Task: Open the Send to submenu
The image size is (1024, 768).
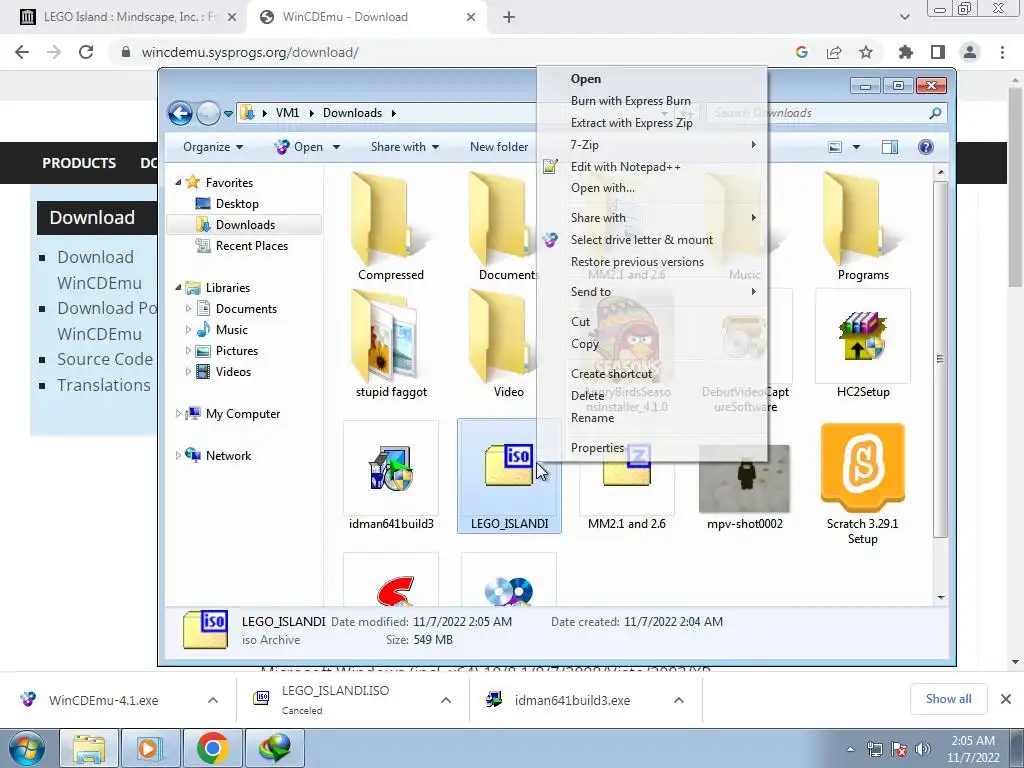Action: [x=652, y=292]
